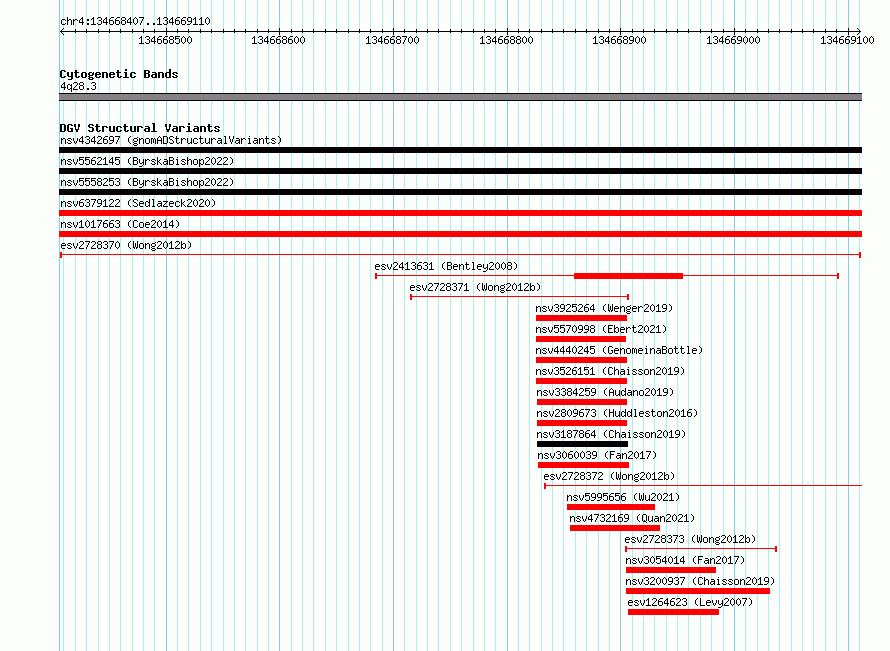Screen dimensions: 890x651
Task: Open the esv2728371 (Wong2012b) variant
Action: [x=519, y=297]
